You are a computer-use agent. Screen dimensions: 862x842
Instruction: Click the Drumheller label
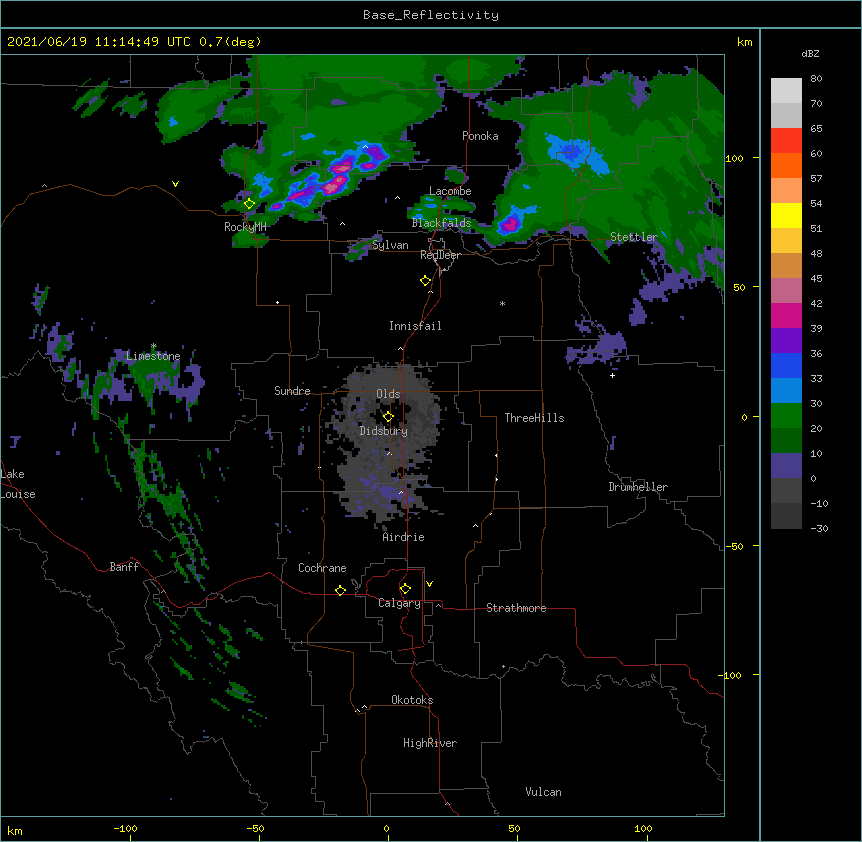[638, 487]
